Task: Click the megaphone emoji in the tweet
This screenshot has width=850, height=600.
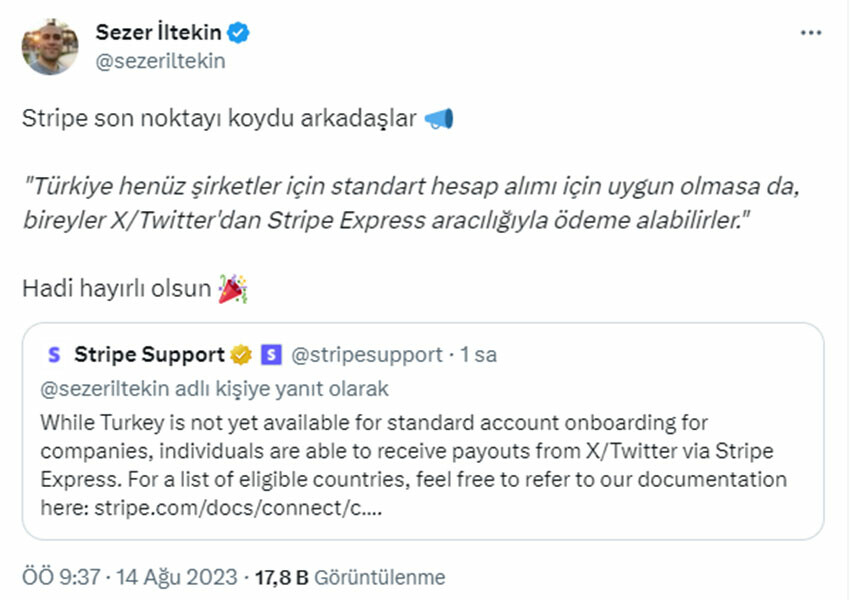Action: point(438,117)
